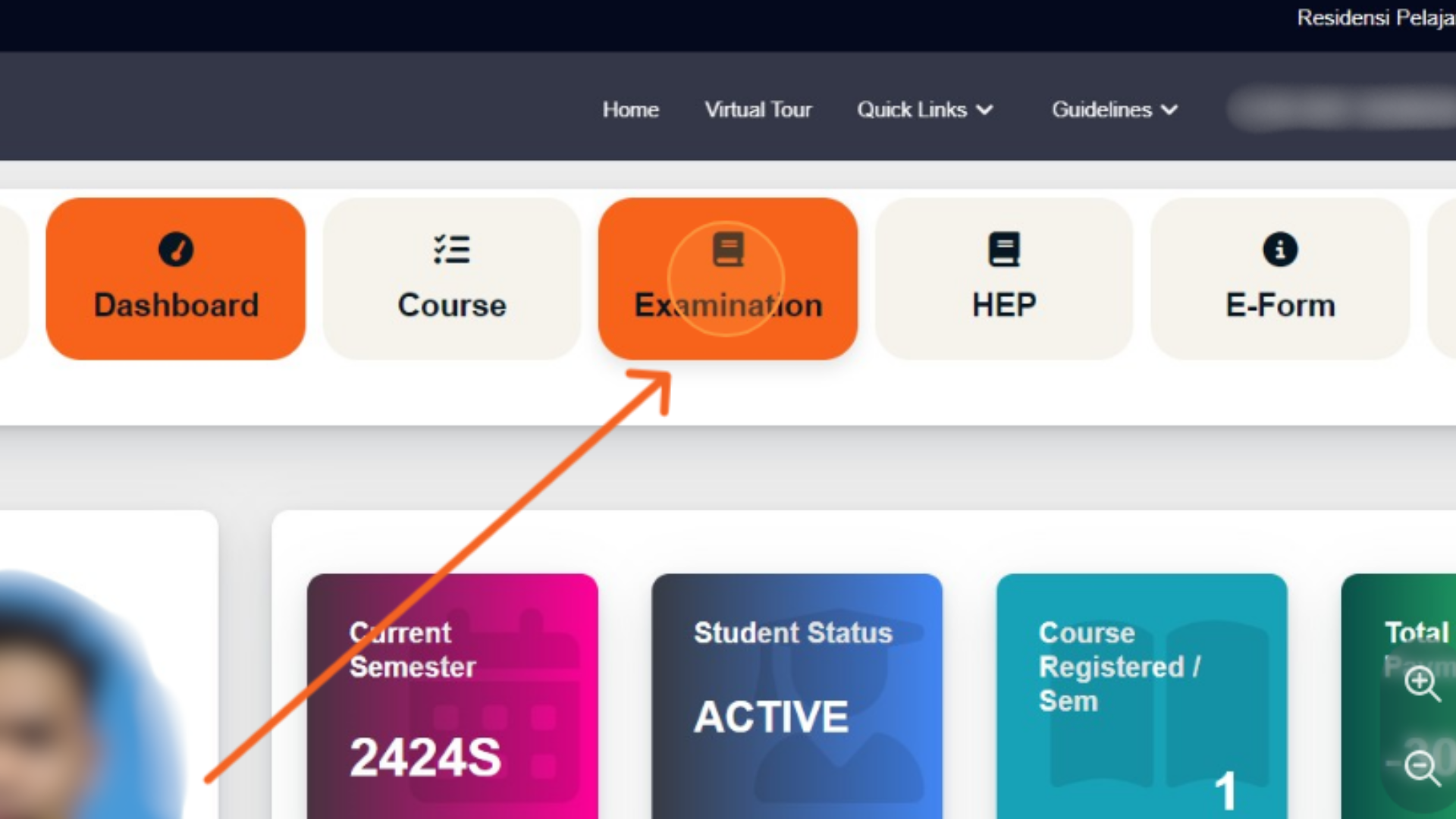Click the ACTIVE status text
The image size is (1456, 819).
tap(771, 717)
